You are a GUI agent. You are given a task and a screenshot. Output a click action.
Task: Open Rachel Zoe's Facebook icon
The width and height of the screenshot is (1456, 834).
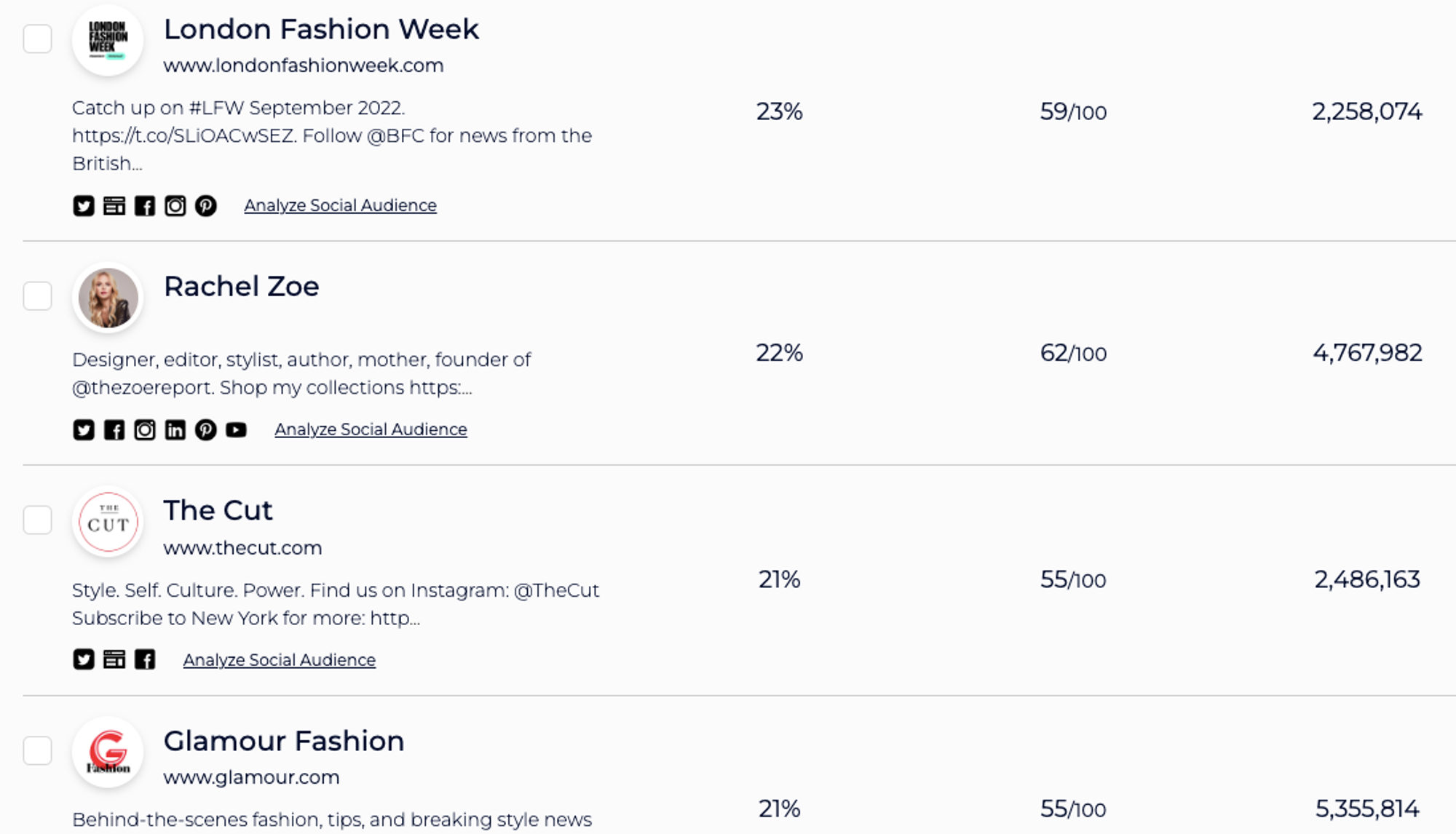coord(114,430)
